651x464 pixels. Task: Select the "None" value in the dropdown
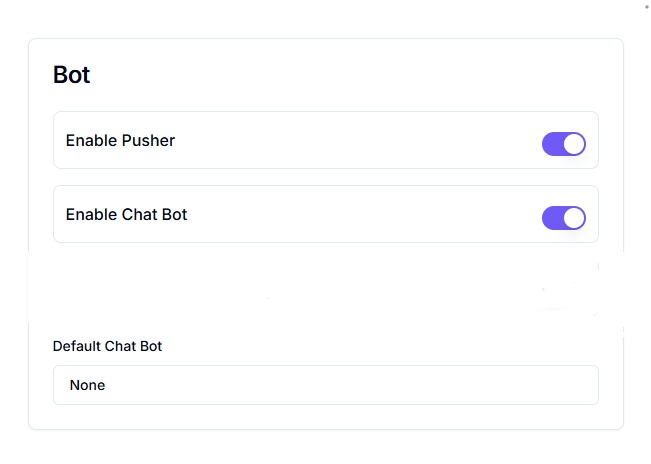click(88, 385)
